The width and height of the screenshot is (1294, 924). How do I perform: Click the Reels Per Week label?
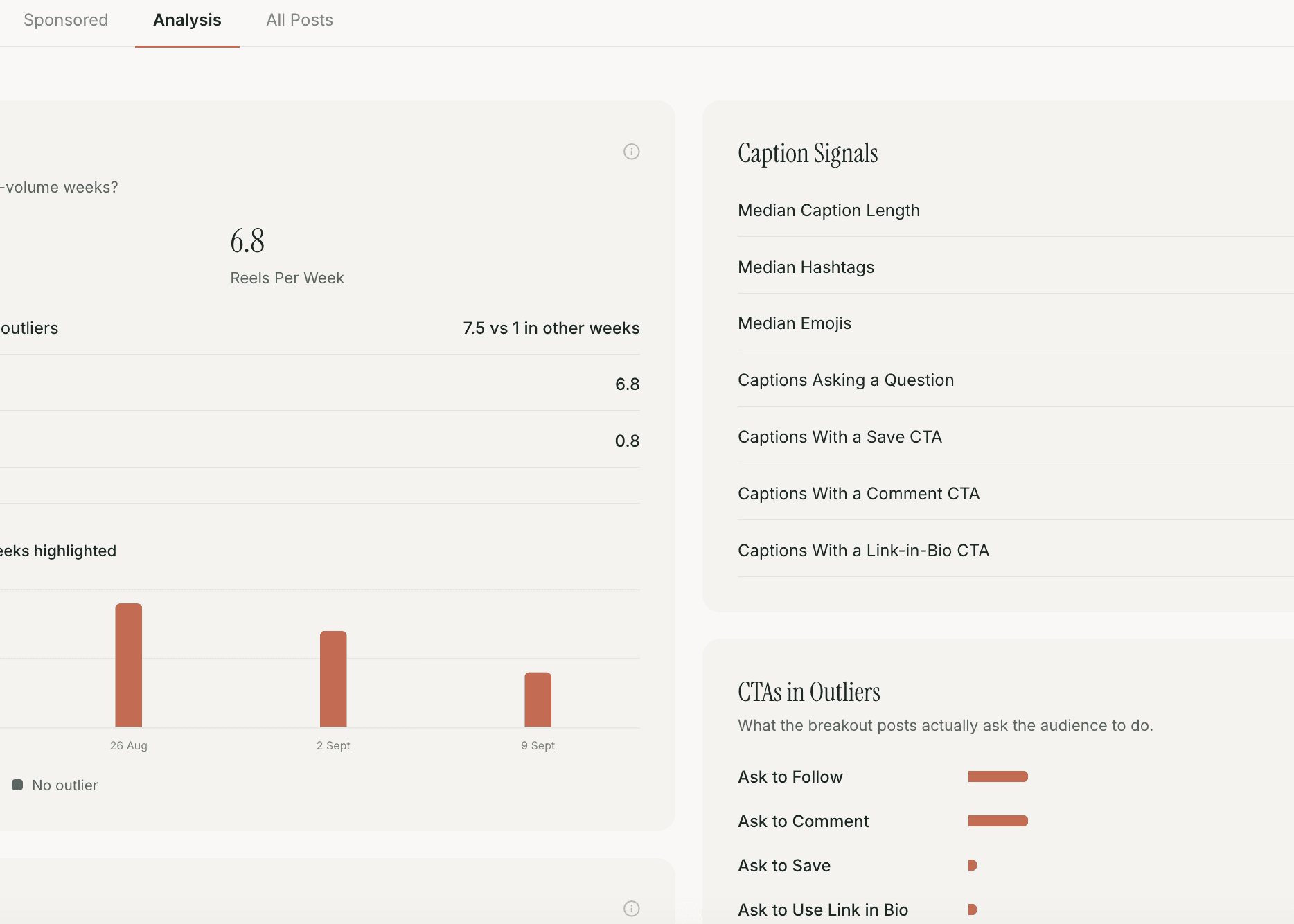point(287,278)
